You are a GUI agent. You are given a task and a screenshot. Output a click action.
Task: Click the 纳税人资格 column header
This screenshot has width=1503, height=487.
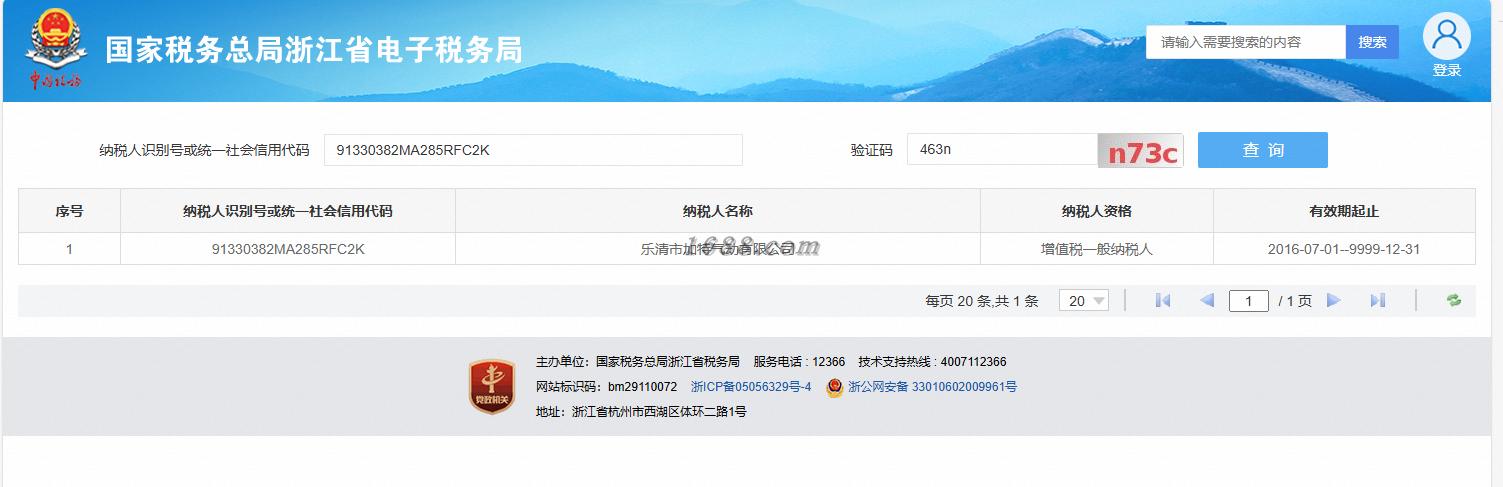coord(1097,211)
